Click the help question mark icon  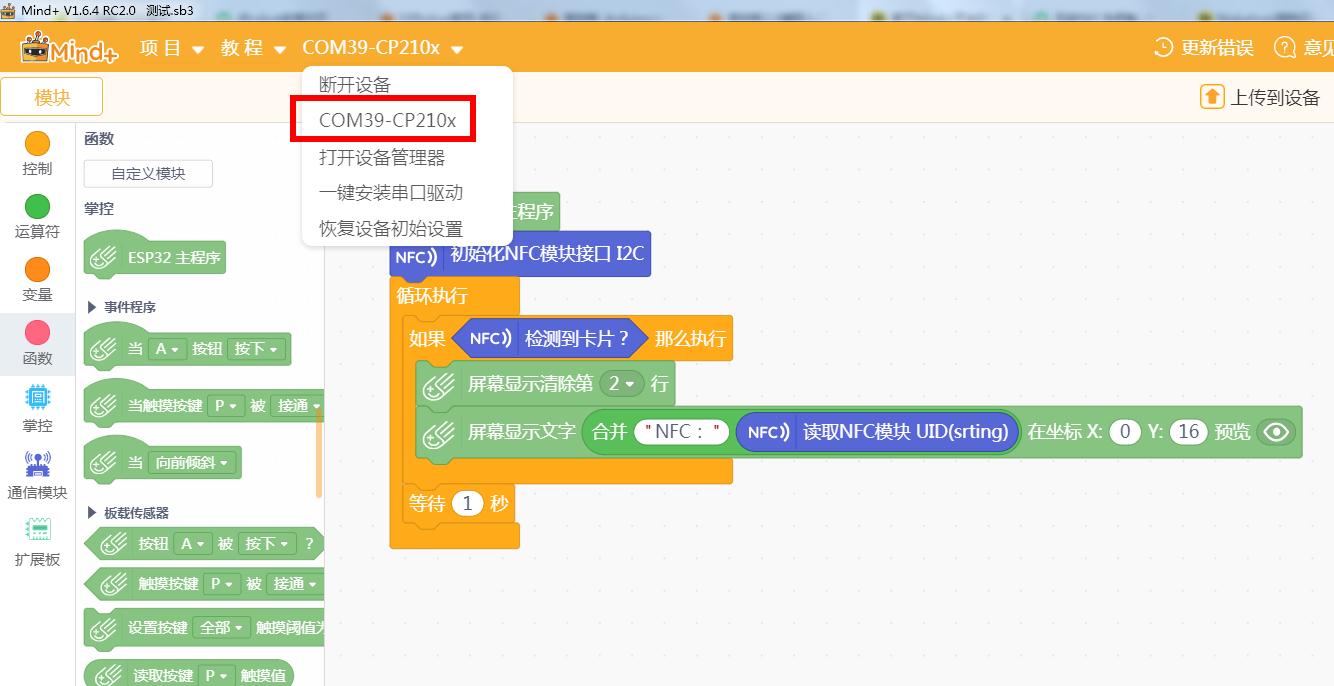1285,47
